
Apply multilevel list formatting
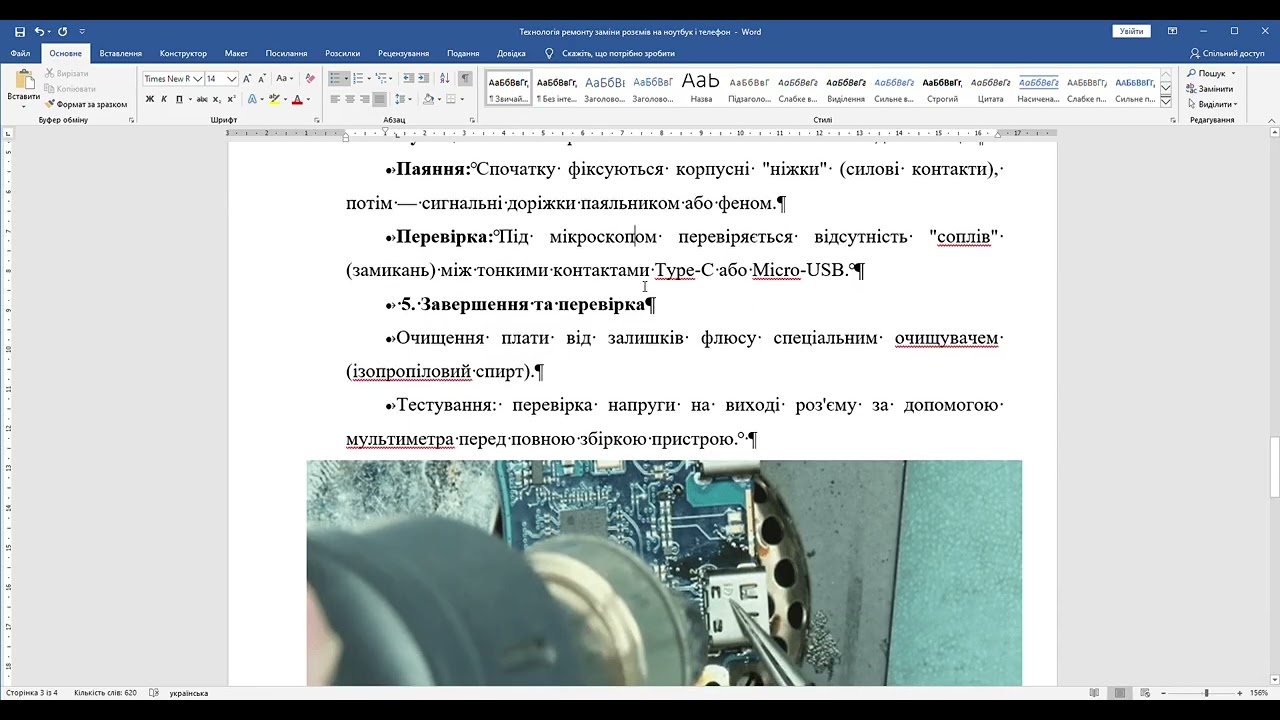[x=382, y=78]
